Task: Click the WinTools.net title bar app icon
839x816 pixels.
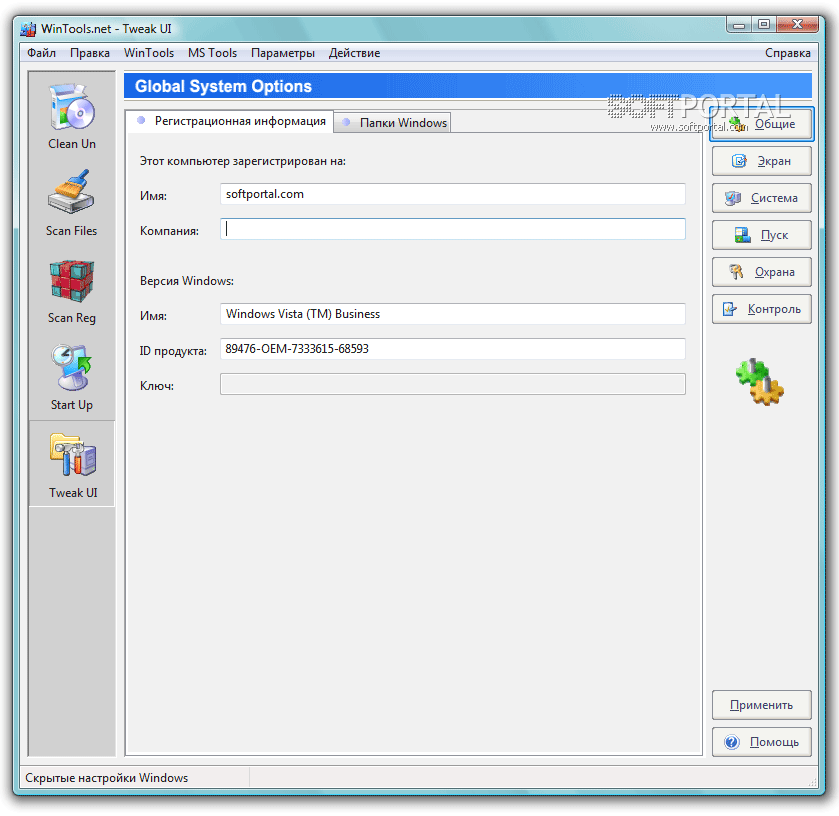Action: pyautogui.click(x=28, y=29)
